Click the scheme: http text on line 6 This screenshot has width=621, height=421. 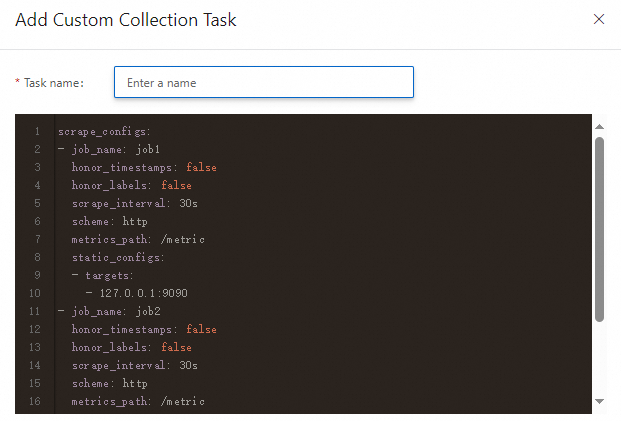(x=110, y=221)
